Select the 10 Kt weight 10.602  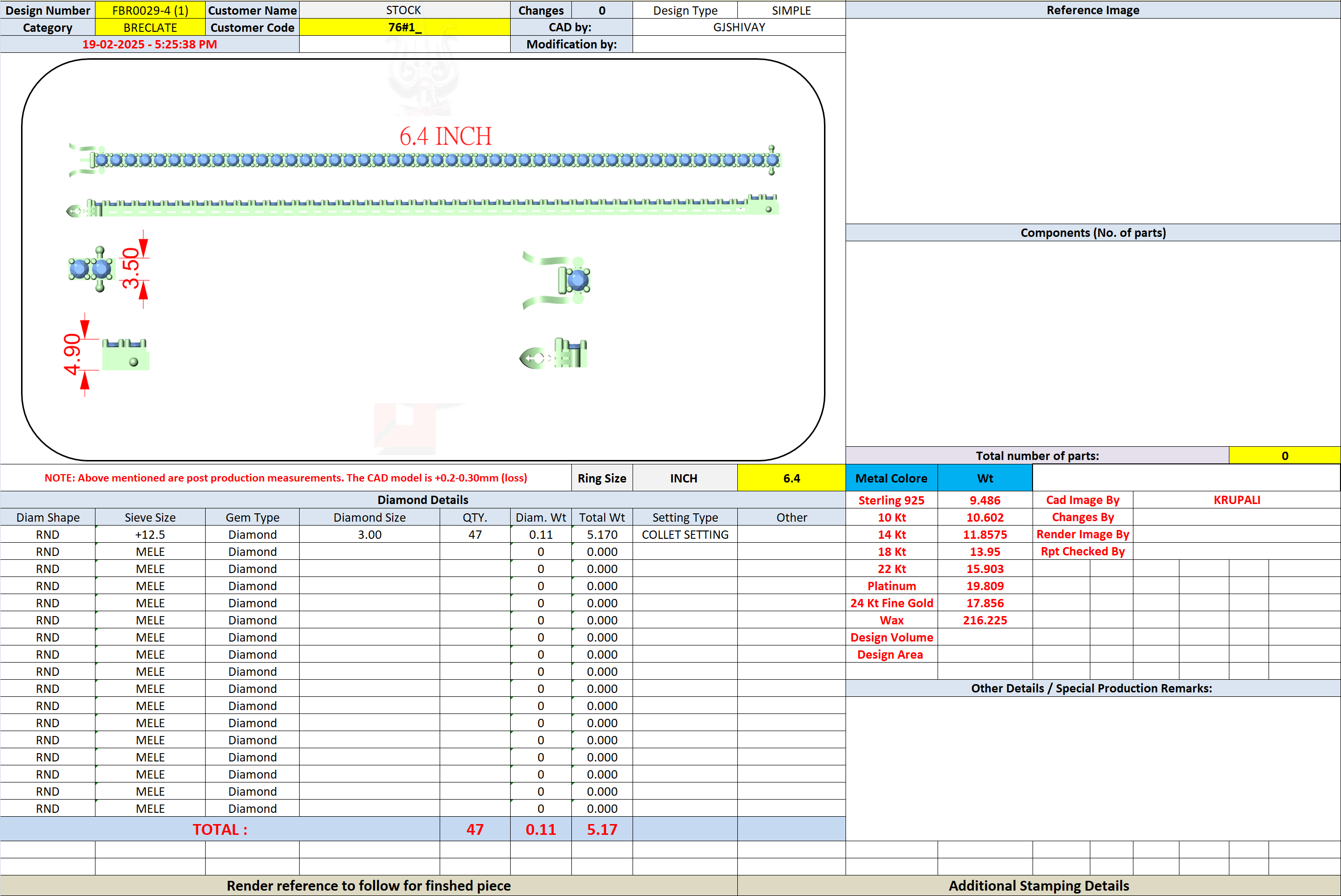click(x=985, y=517)
